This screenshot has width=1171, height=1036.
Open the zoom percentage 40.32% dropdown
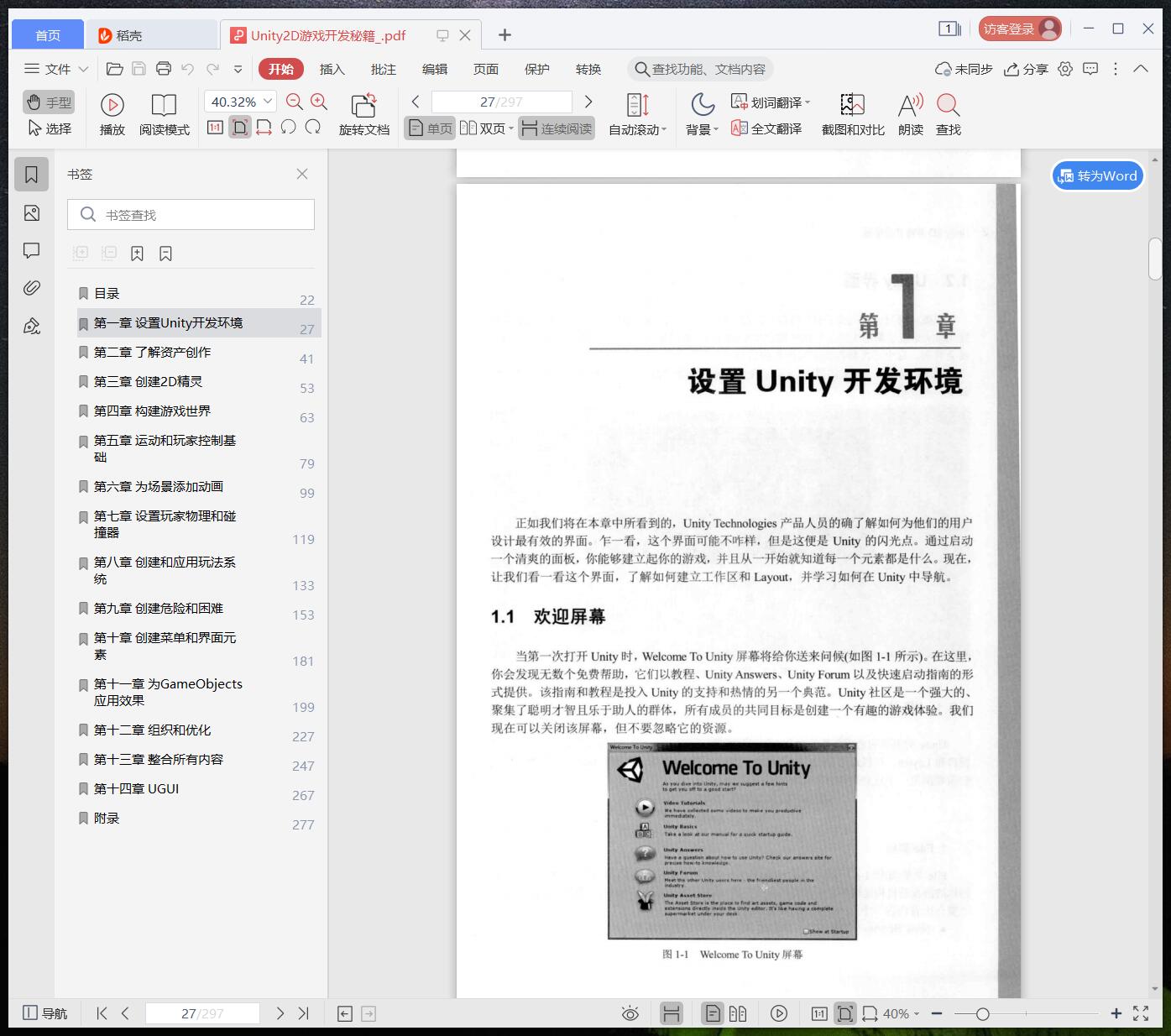click(x=269, y=102)
